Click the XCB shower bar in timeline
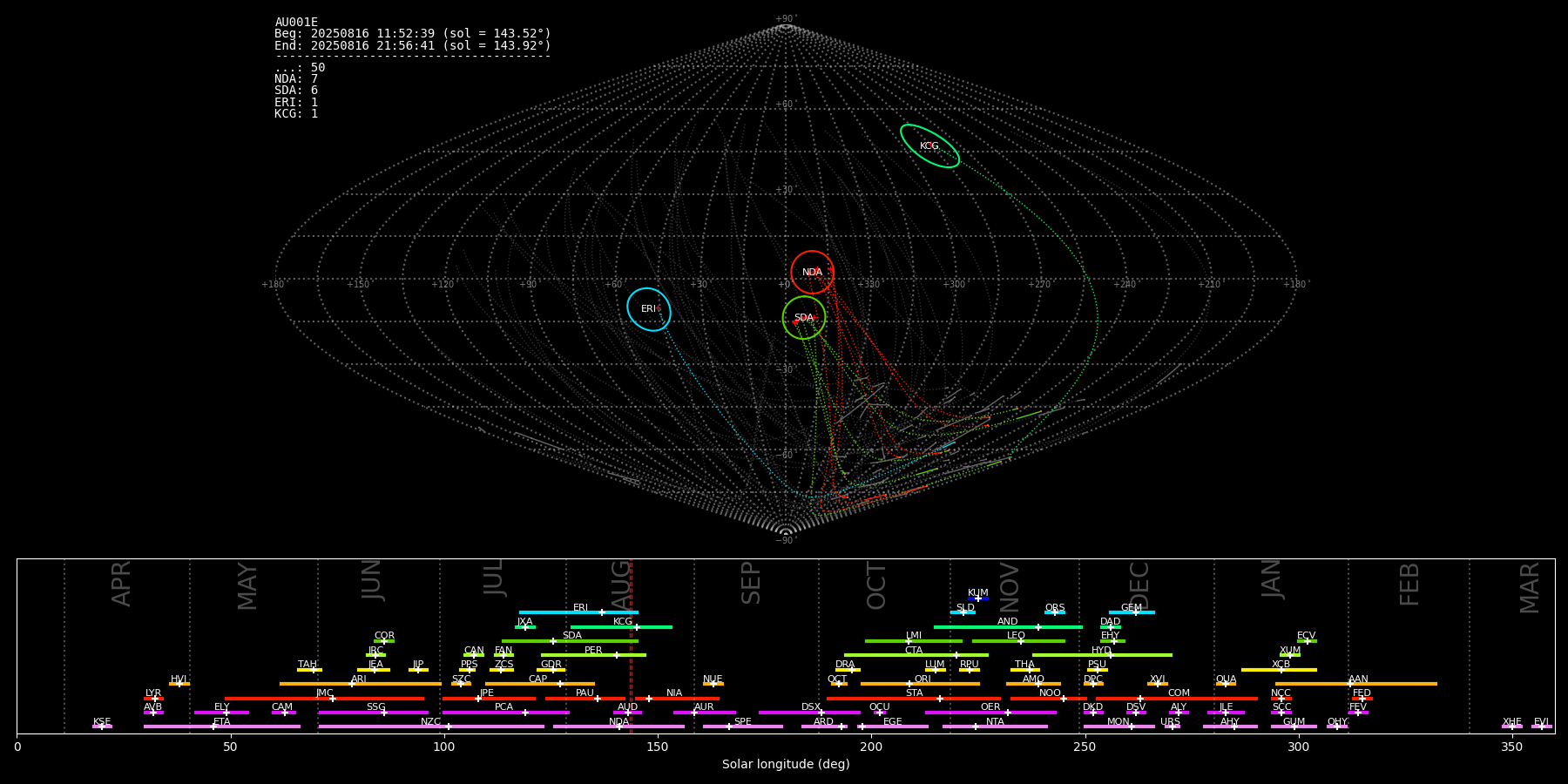The width and height of the screenshot is (1568, 784). pos(1279,670)
